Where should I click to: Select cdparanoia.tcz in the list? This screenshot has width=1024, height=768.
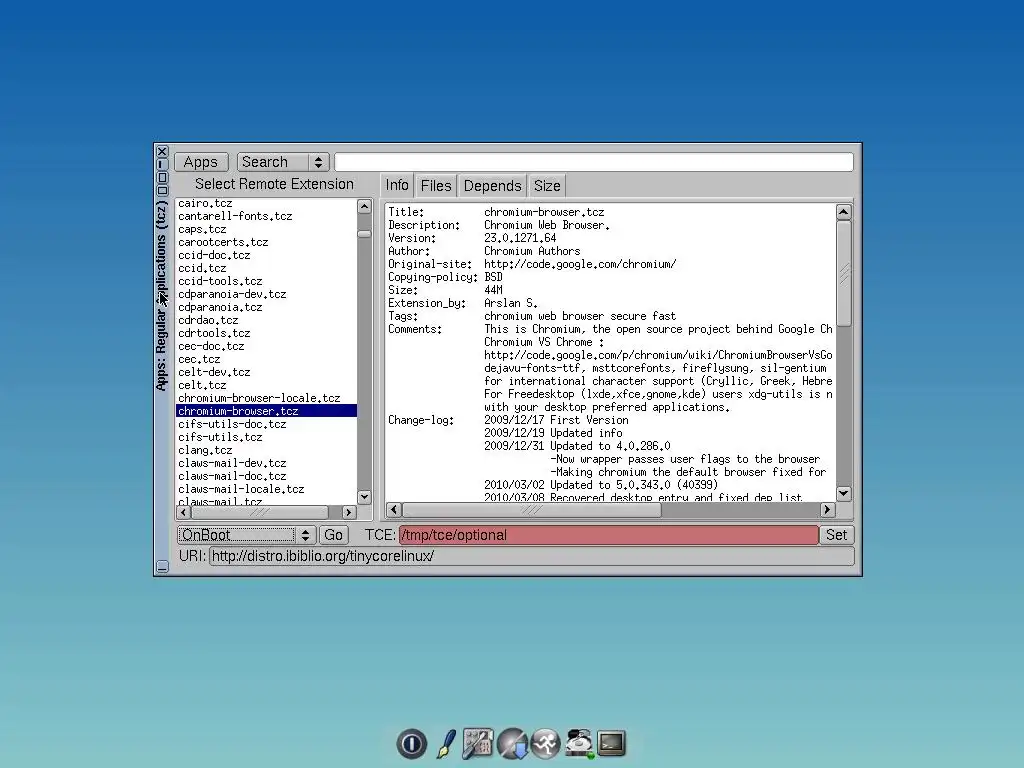click(x=266, y=307)
